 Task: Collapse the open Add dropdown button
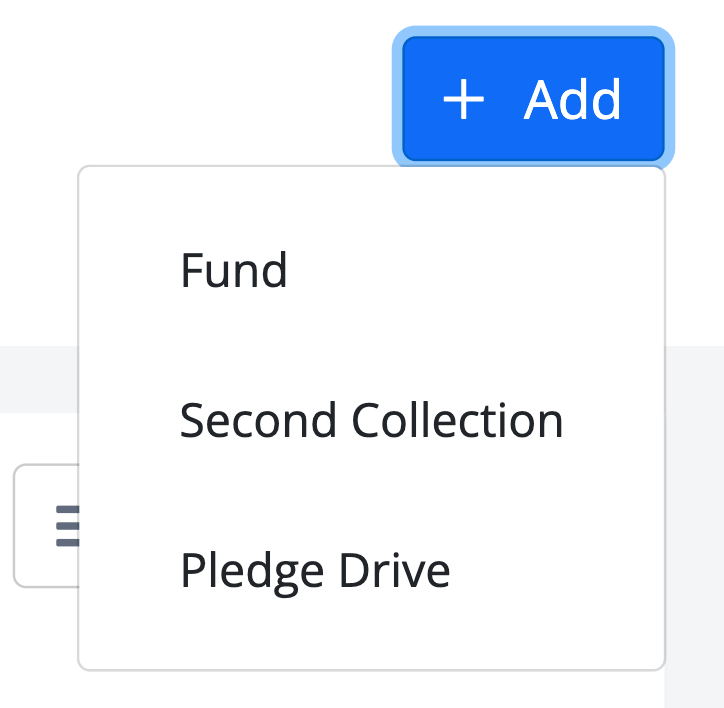pos(533,98)
